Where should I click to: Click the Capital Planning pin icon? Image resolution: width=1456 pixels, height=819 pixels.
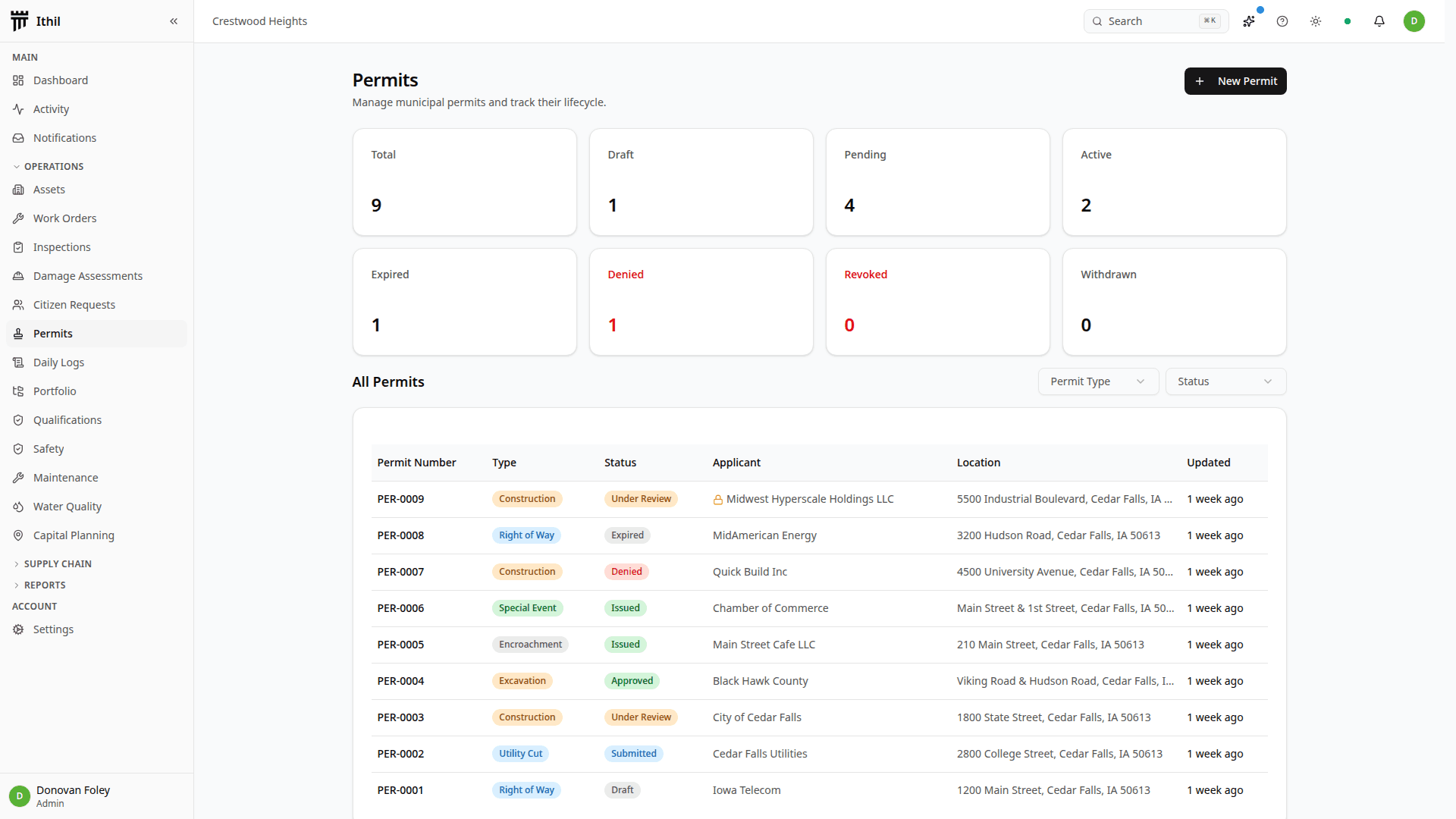[18, 535]
